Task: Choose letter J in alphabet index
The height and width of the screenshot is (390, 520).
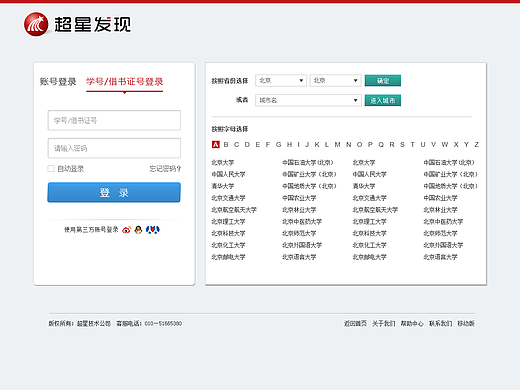Action: click(307, 144)
